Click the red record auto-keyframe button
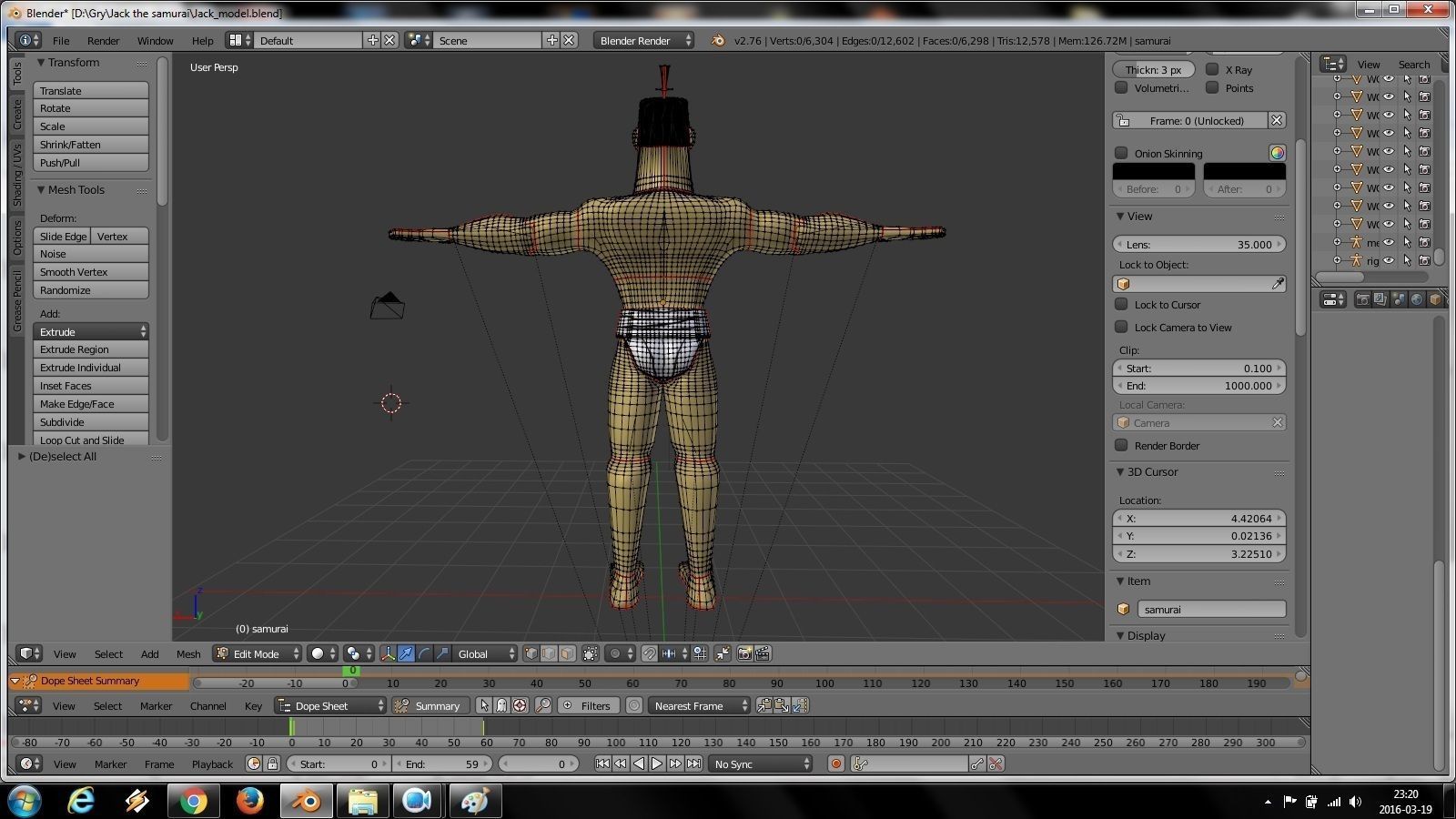This screenshot has width=1456, height=819. [x=836, y=763]
